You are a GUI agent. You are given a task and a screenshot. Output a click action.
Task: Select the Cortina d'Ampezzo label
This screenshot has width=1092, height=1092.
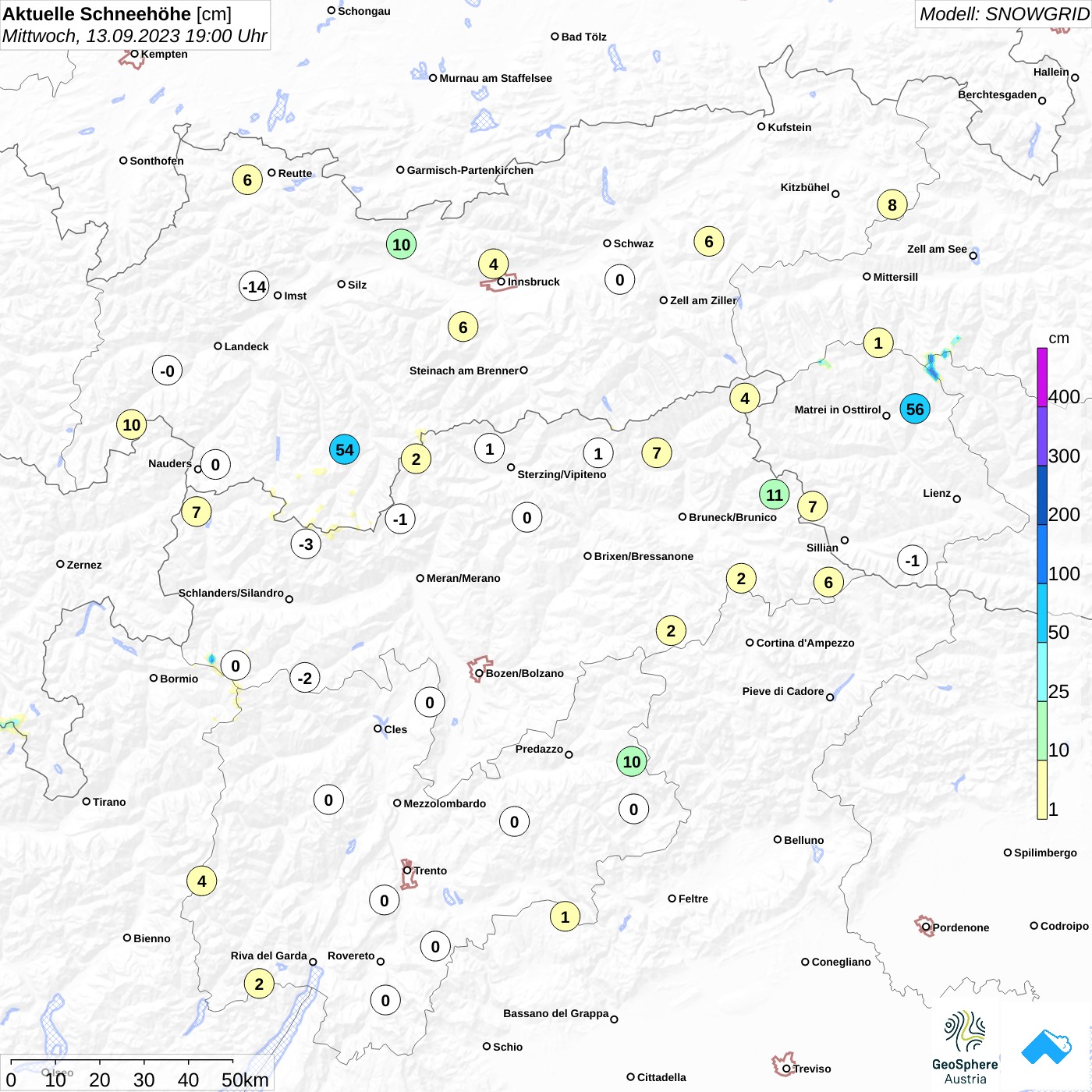(805, 643)
